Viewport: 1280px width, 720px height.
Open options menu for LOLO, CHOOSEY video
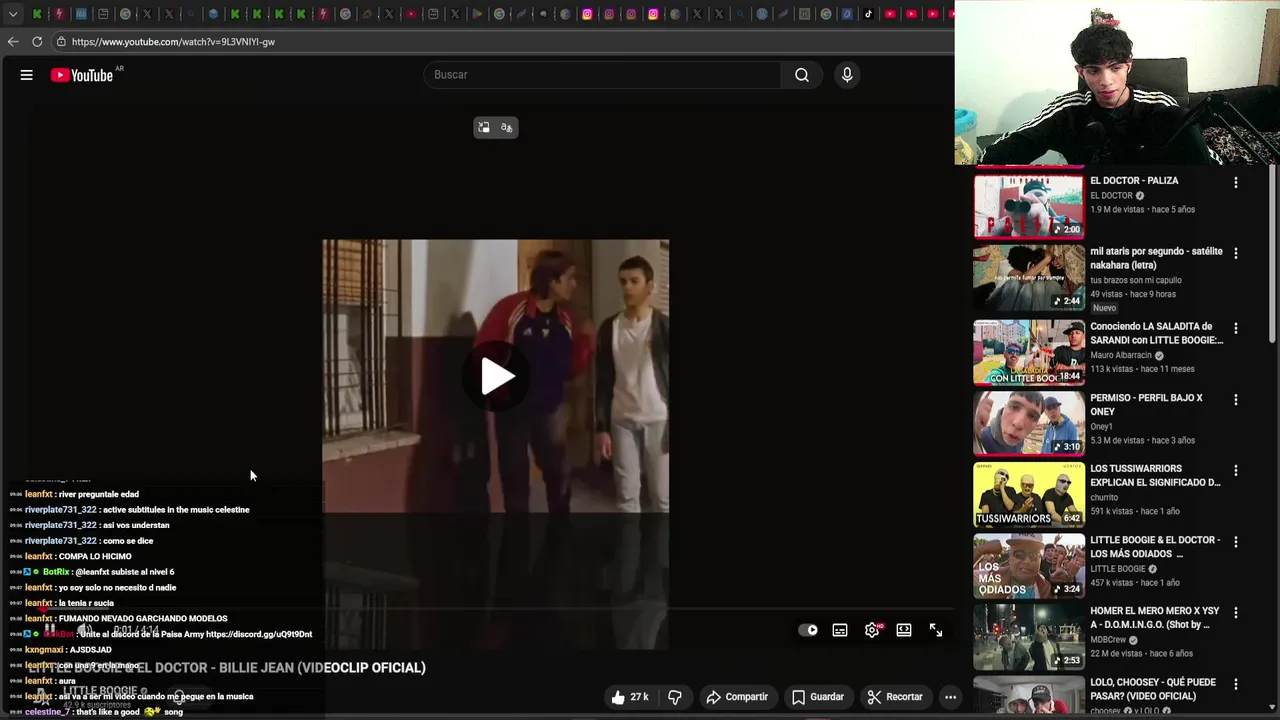tap(1236, 684)
